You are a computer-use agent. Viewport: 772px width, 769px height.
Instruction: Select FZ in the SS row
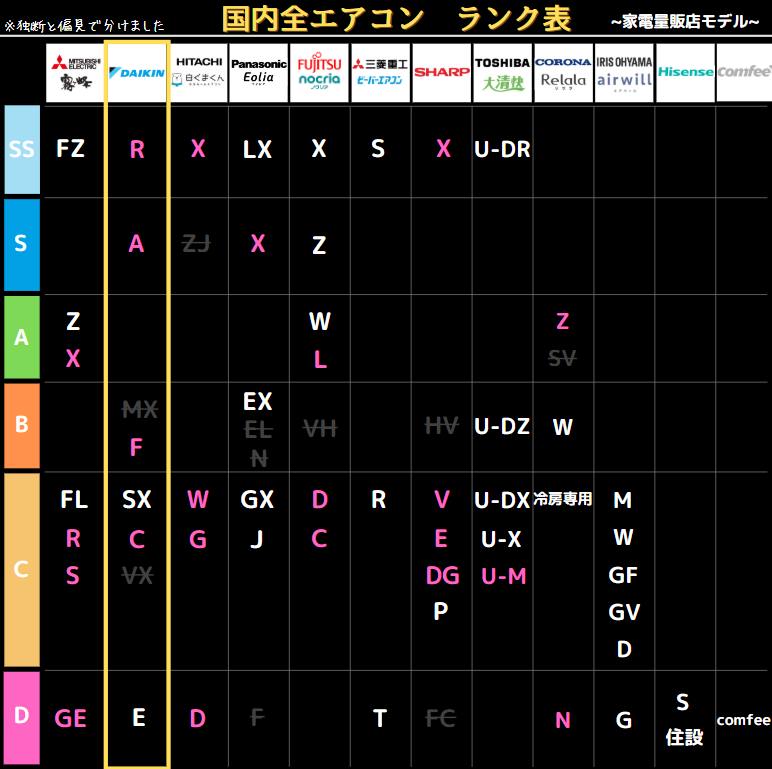[x=70, y=149]
